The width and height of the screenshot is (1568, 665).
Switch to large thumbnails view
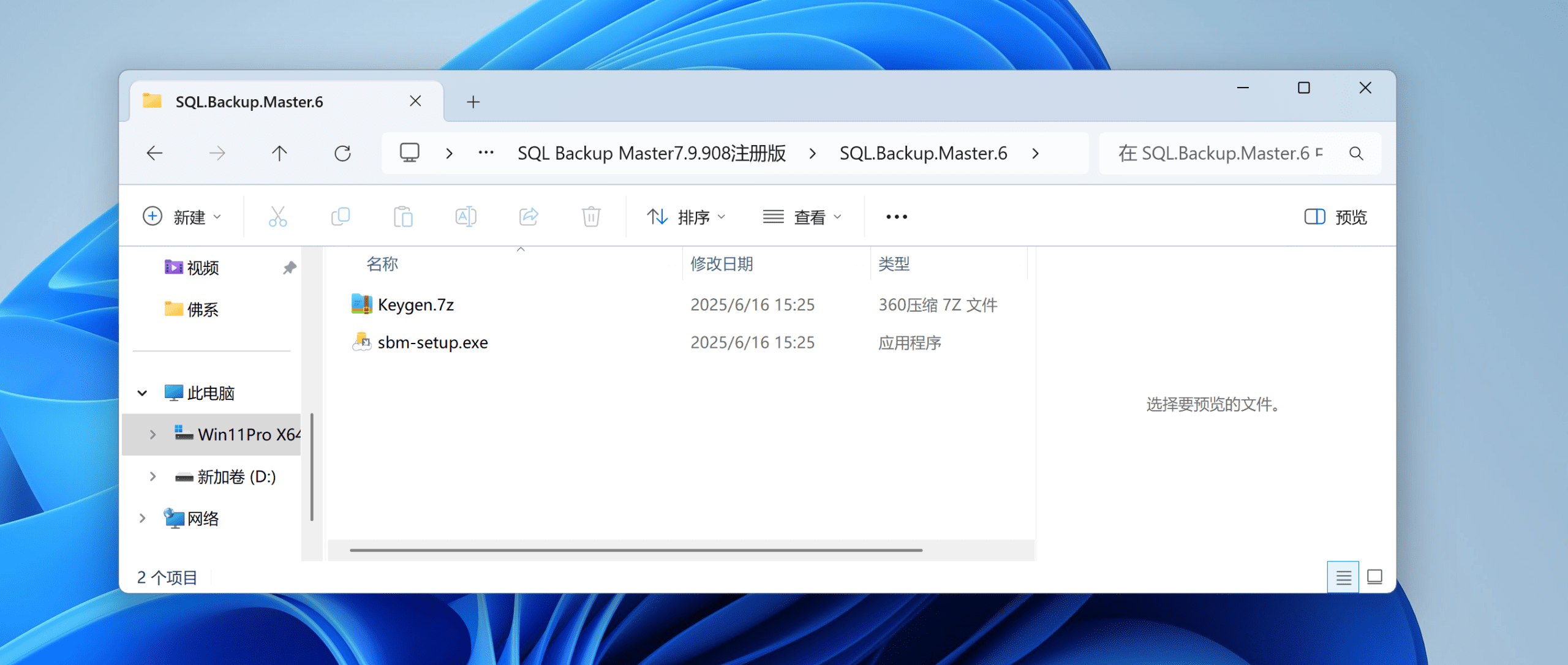[1374, 577]
